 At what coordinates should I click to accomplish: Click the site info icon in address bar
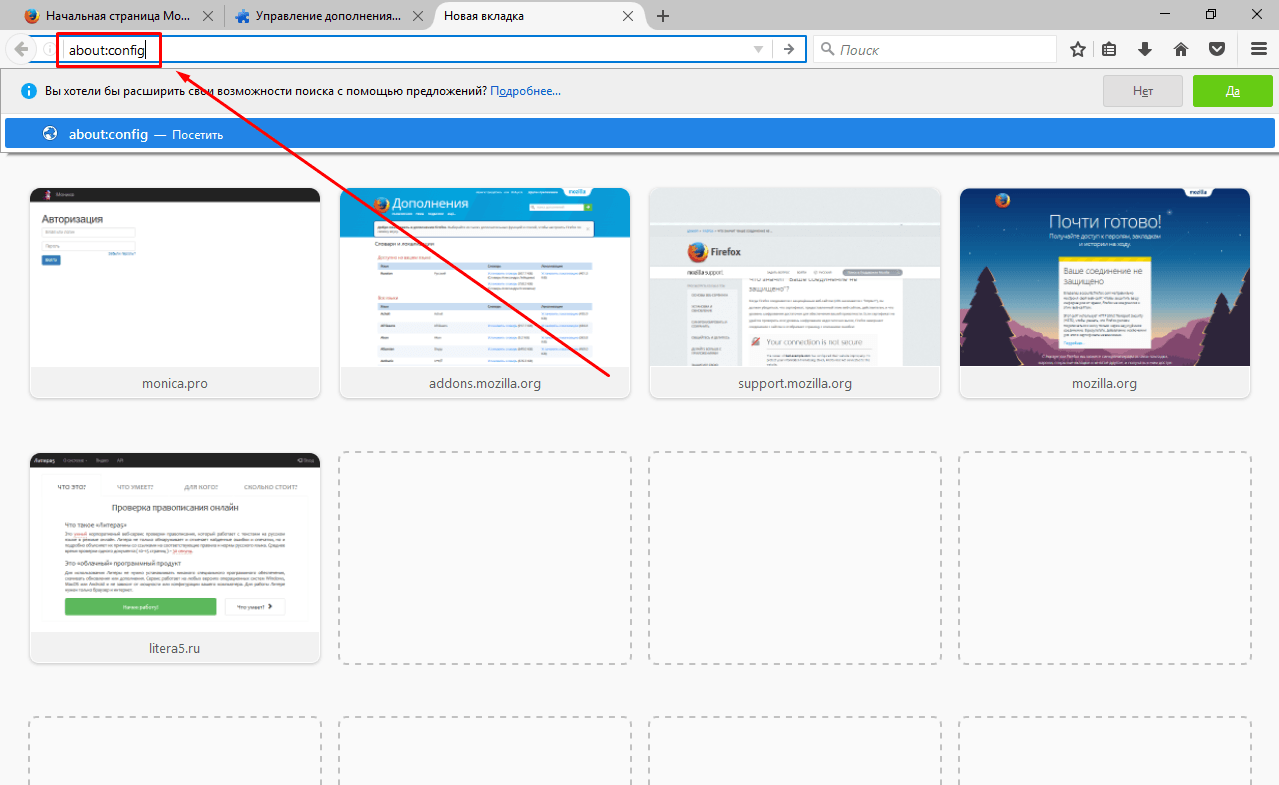coord(49,49)
